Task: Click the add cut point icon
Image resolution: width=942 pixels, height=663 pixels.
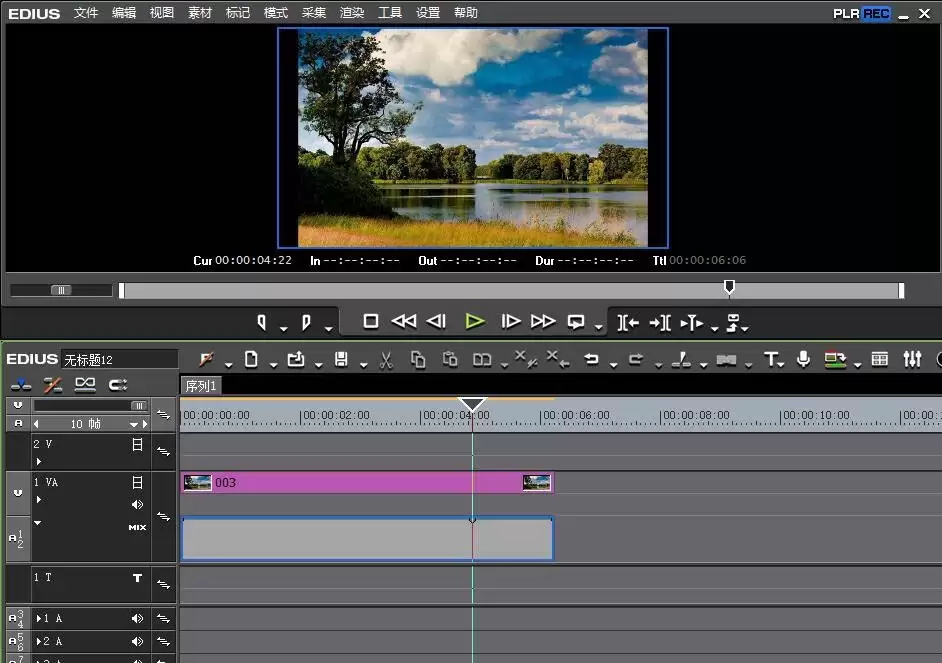Action: pos(681,359)
